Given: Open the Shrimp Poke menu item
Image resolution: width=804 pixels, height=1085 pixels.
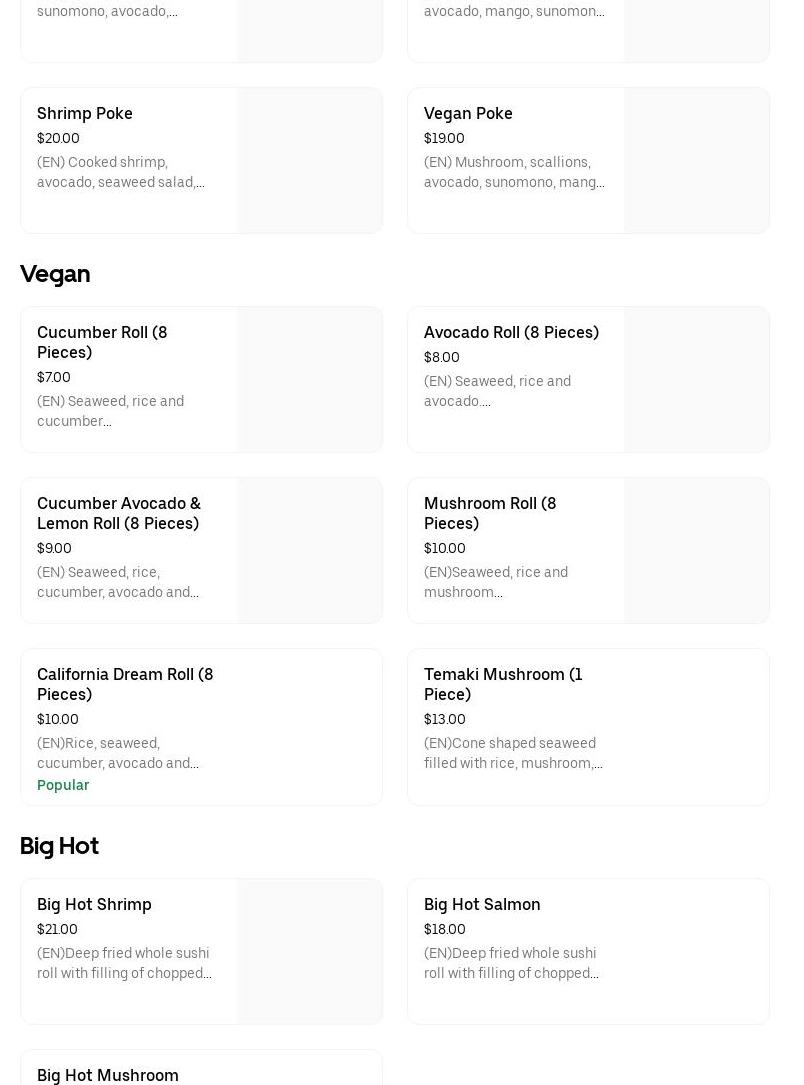Looking at the screenshot, I should (85, 114).
